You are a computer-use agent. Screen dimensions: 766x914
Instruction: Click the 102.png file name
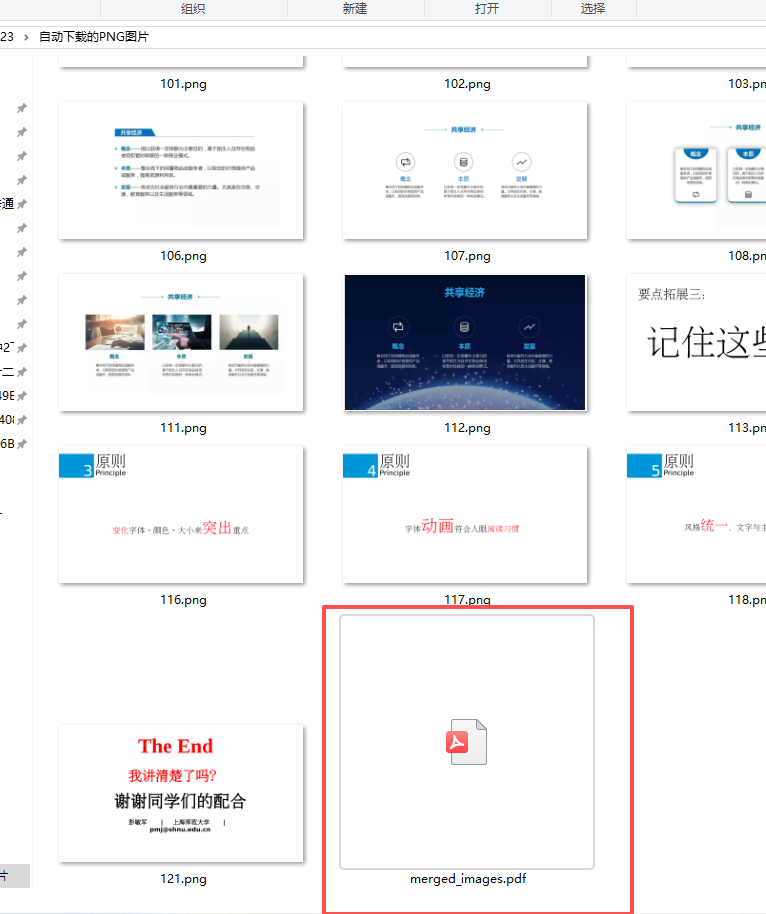(467, 84)
